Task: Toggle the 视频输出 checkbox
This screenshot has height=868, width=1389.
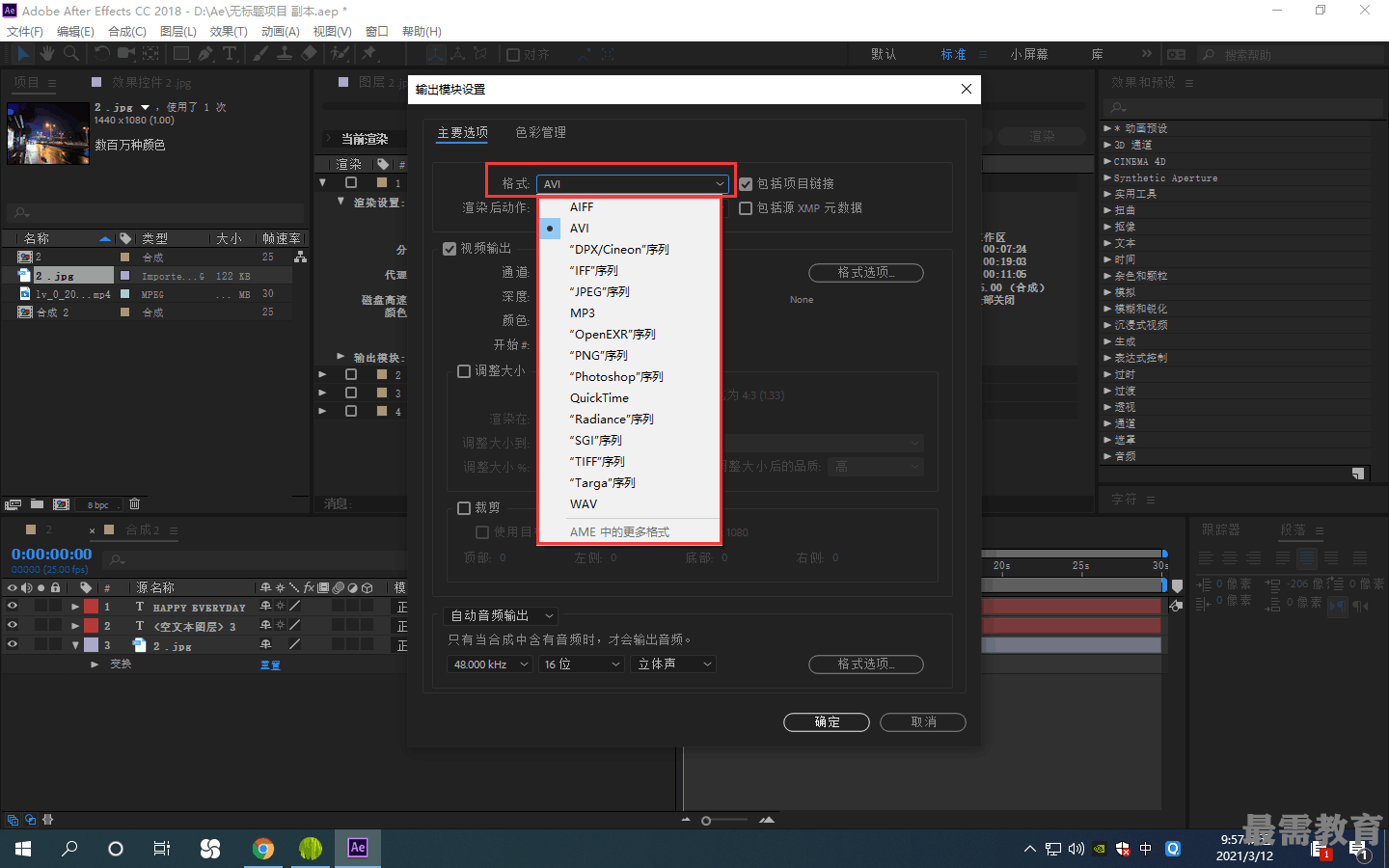Action: [x=449, y=249]
